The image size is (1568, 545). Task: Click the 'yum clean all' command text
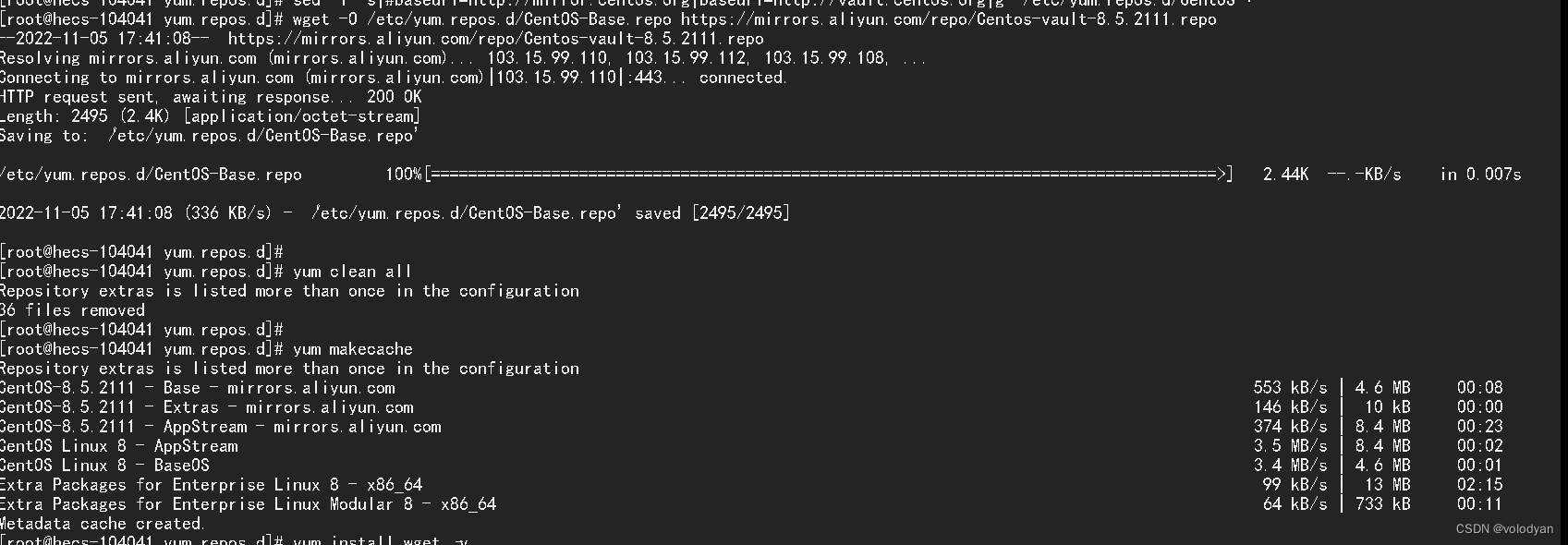click(352, 272)
